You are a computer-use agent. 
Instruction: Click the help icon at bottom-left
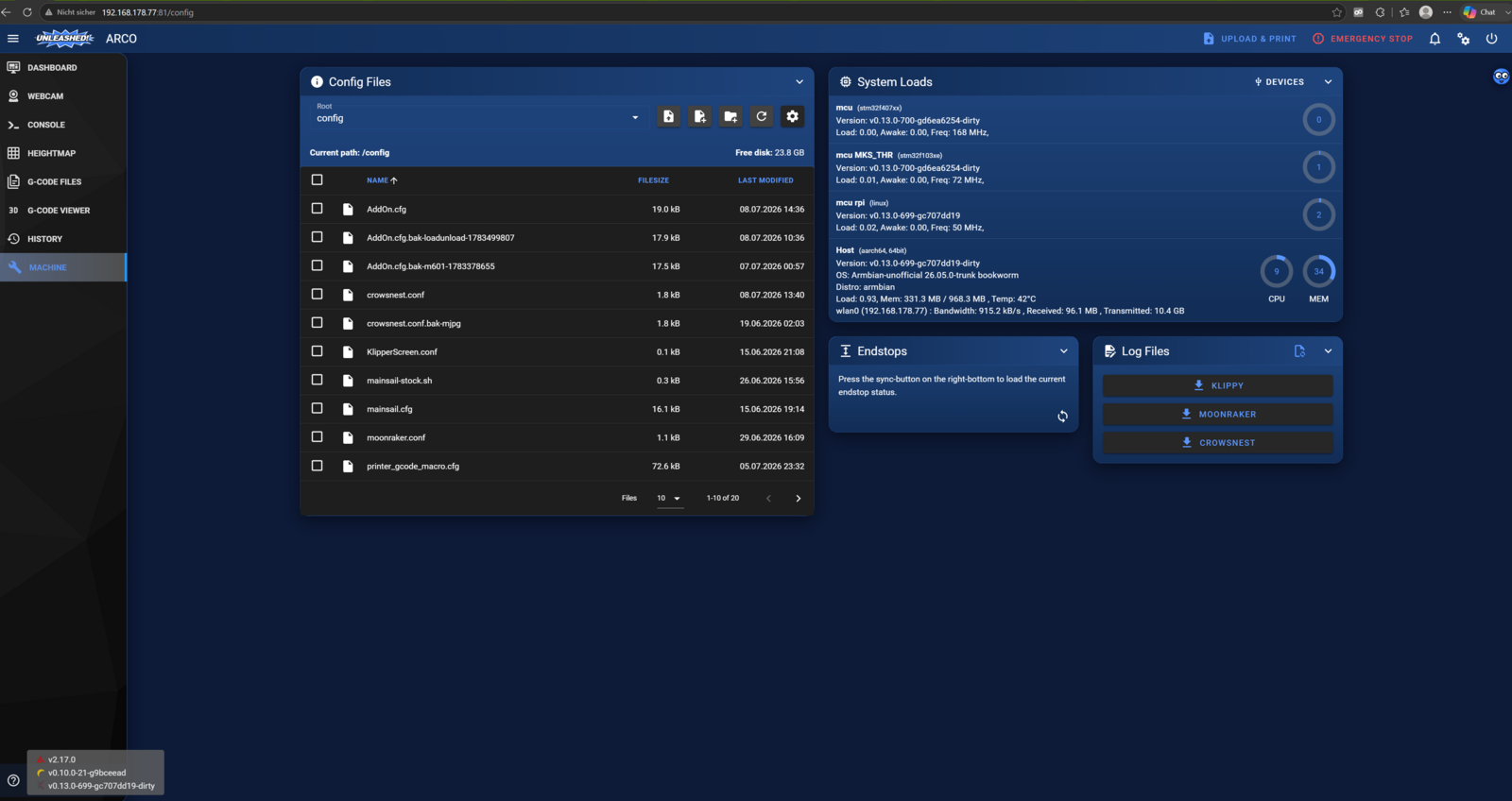tap(13, 780)
